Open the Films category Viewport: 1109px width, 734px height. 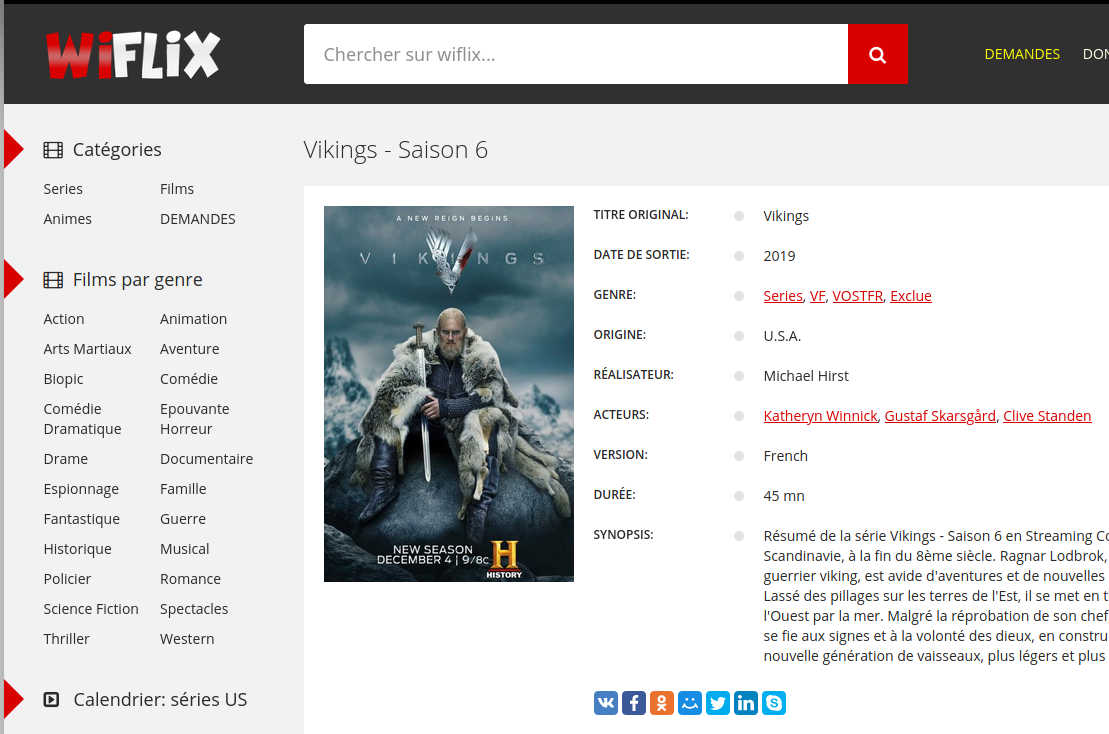(177, 189)
